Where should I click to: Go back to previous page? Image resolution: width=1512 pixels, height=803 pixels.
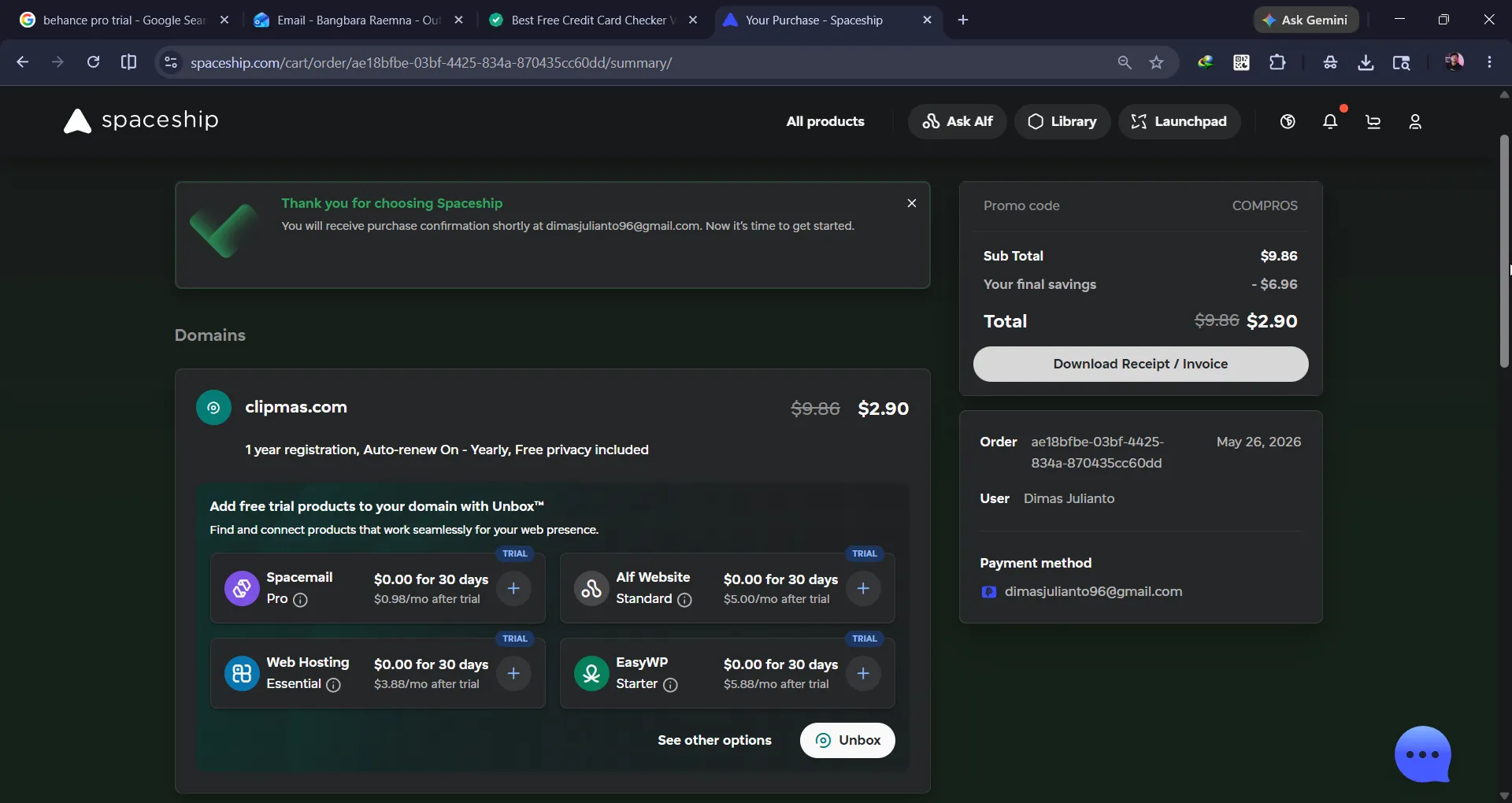(22, 62)
